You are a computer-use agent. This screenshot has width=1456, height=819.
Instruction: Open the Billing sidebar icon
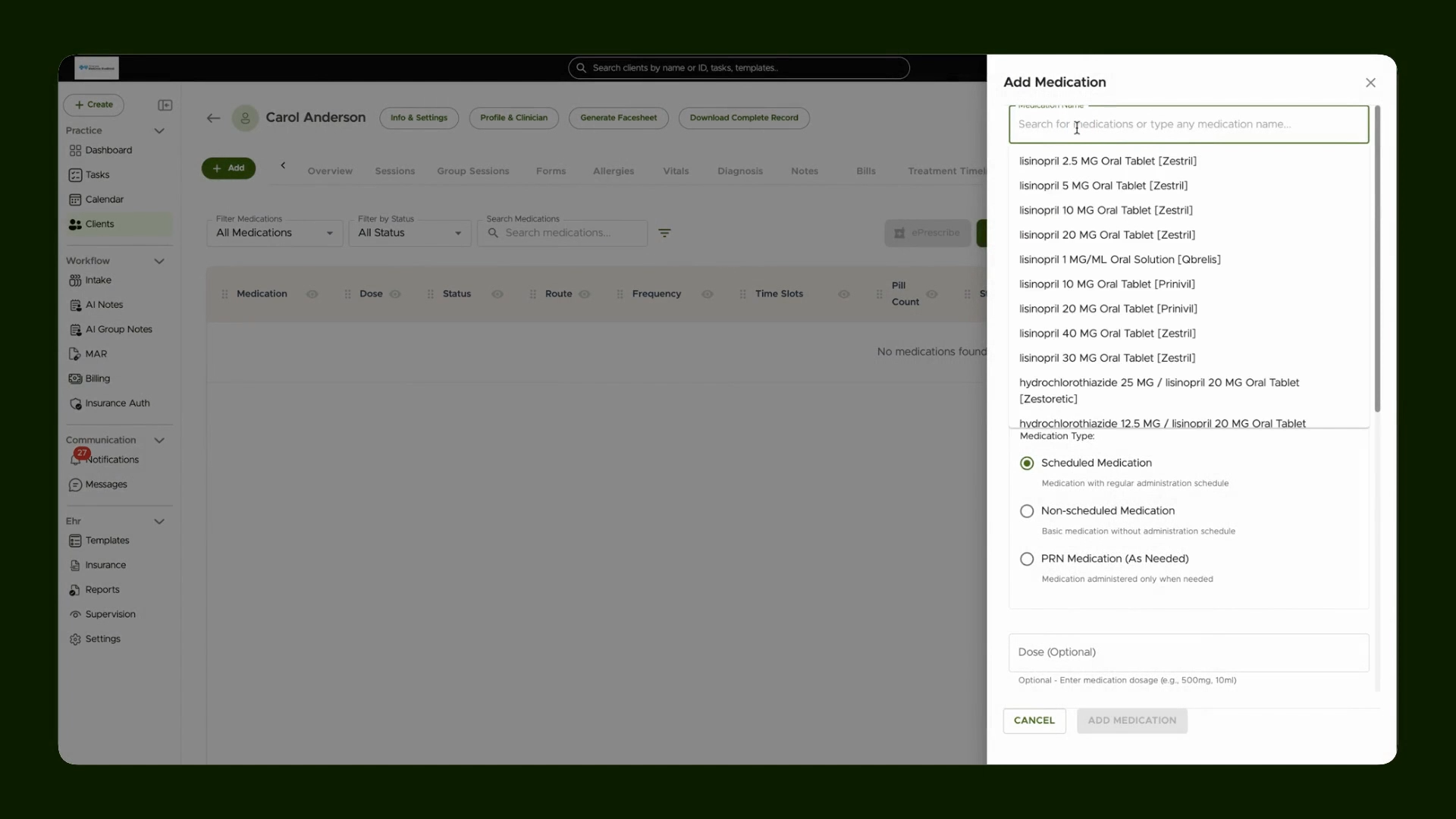pyautogui.click(x=75, y=378)
